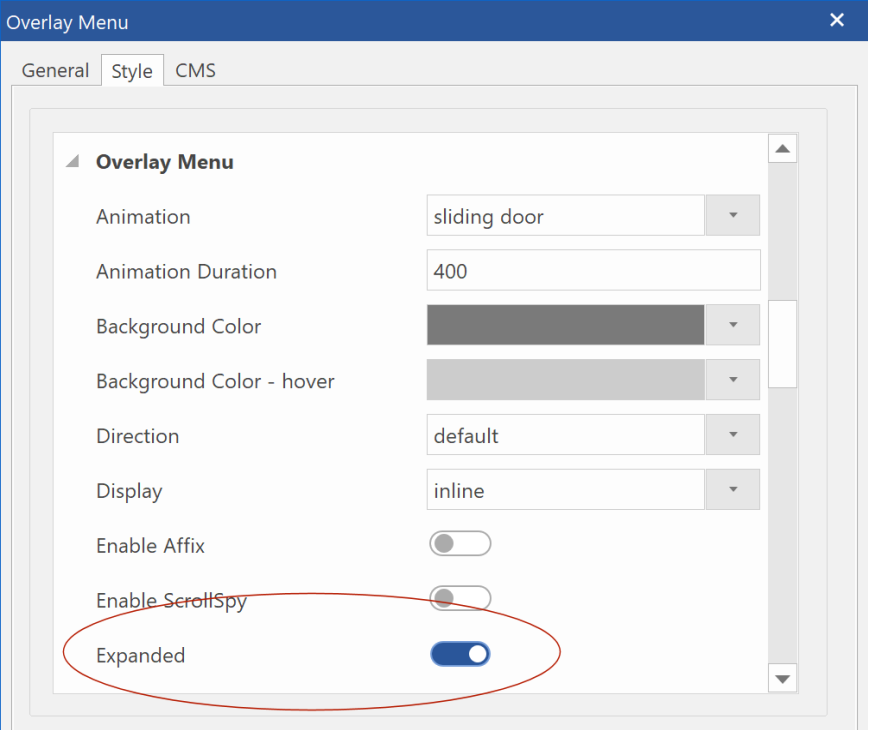
Task: Enable the ScrollSpy toggle switch
Action: tap(460, 598)
